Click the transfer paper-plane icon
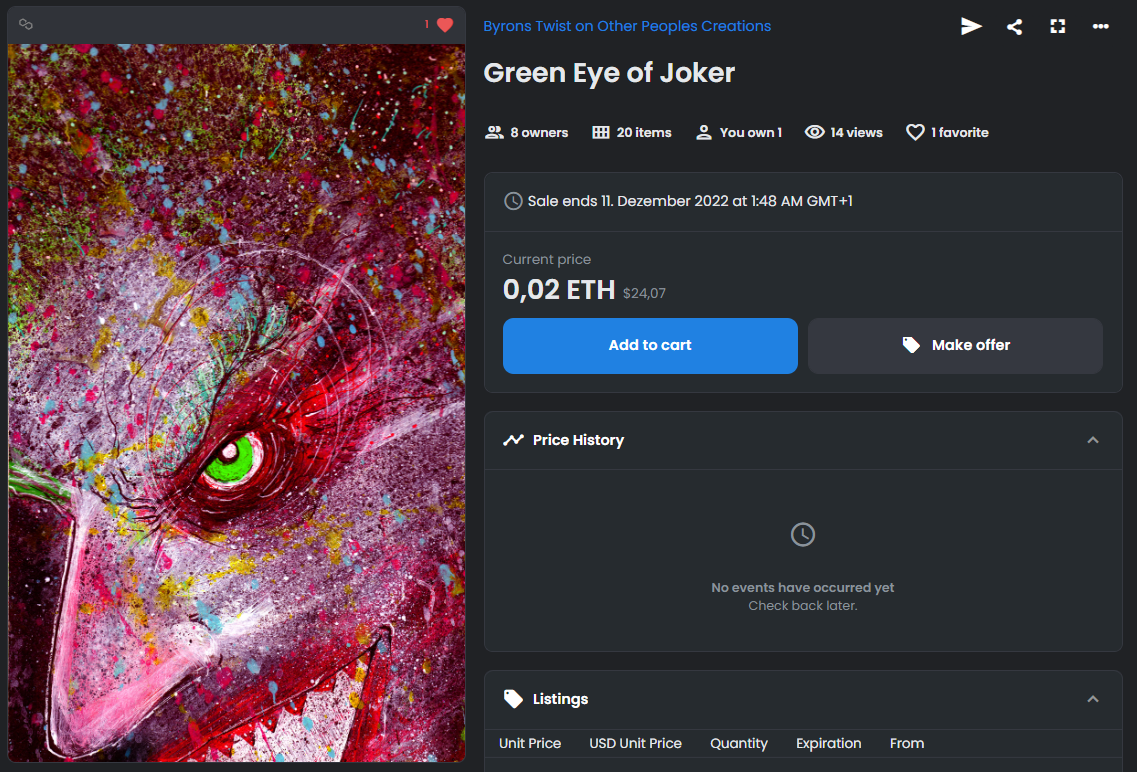The height and width of the screenshot is (772, 1137). [x=971, y=26]
